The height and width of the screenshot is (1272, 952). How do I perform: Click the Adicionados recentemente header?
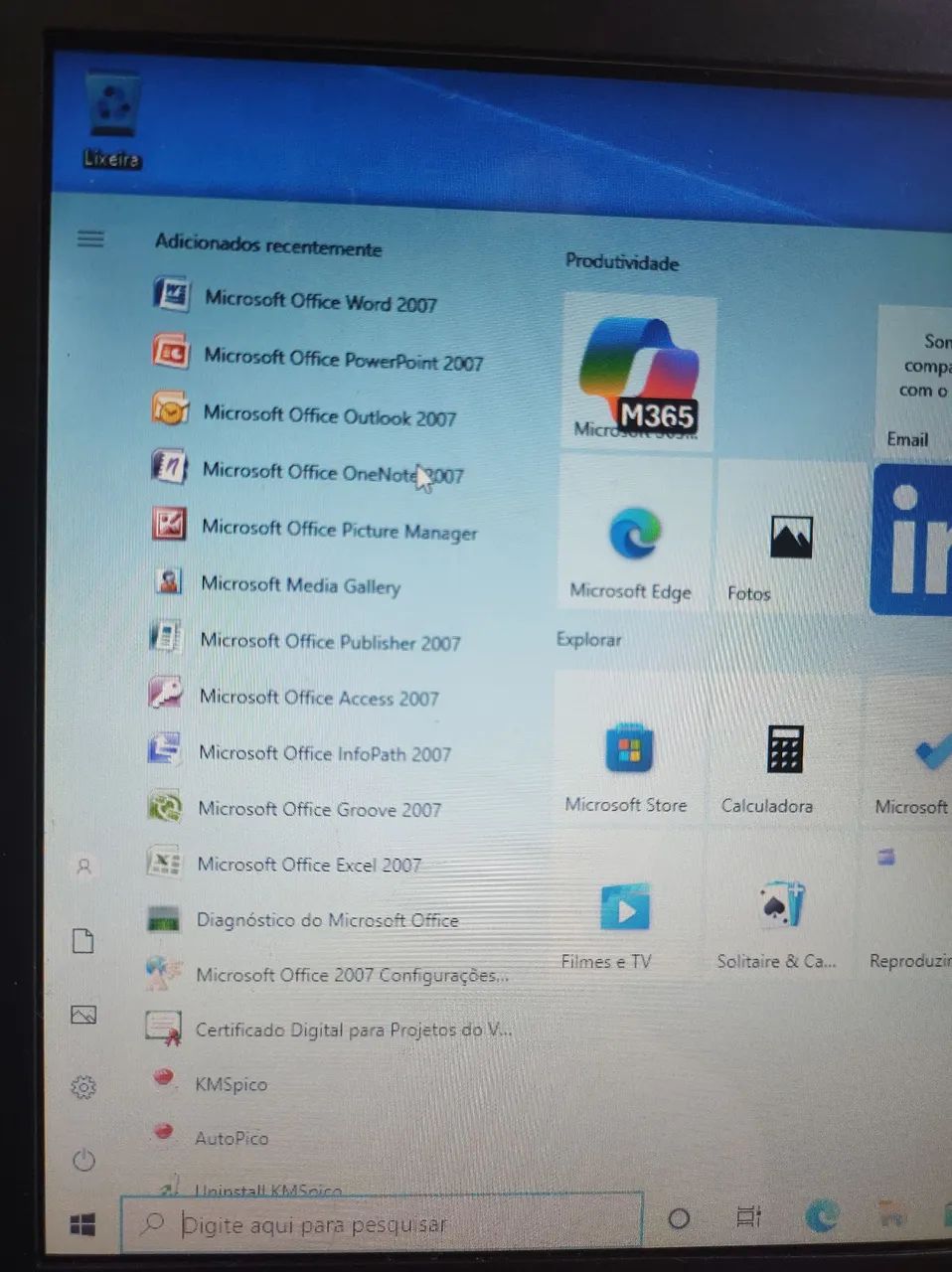coord(268,245)
